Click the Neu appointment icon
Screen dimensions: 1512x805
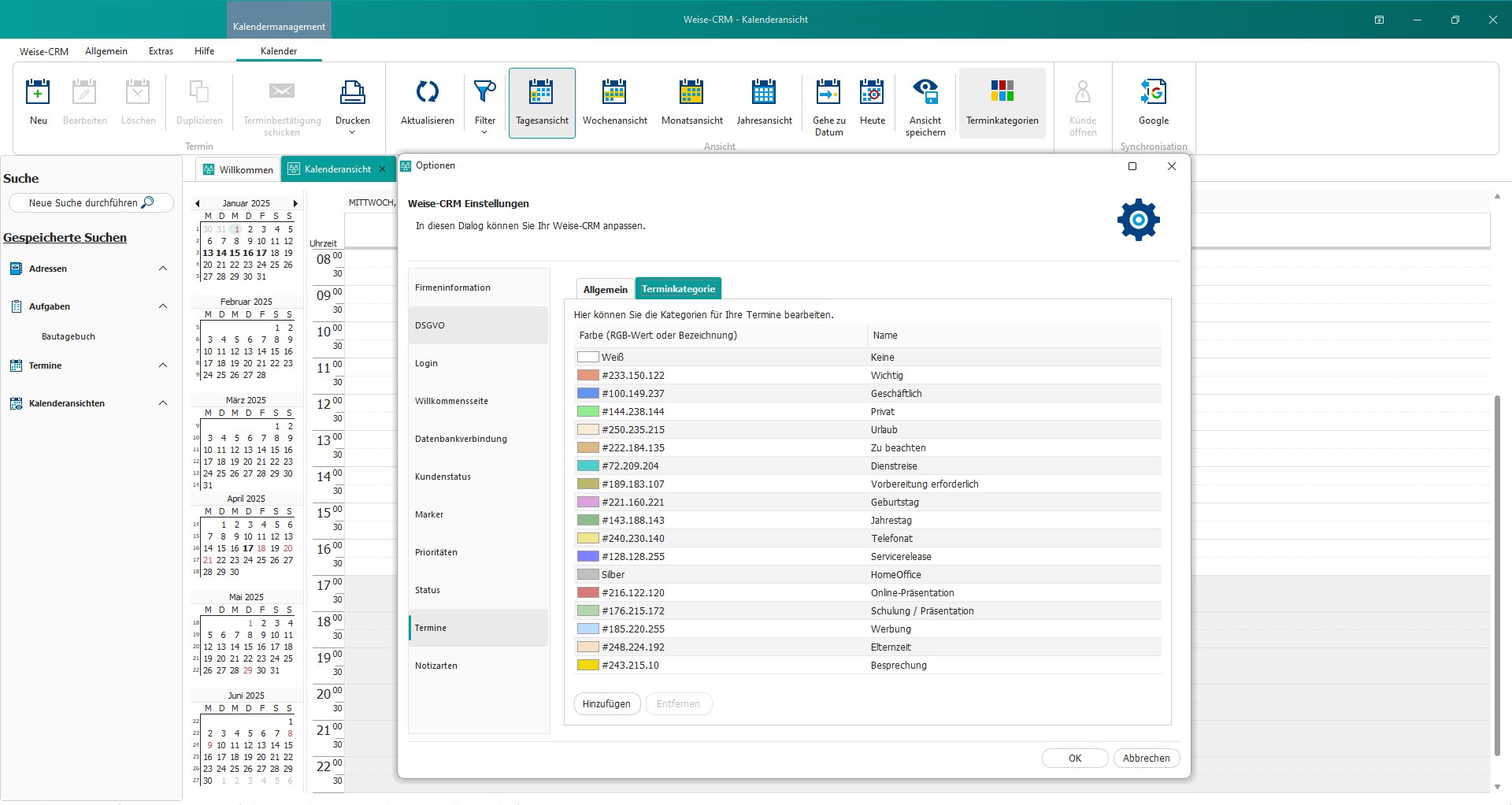tap(38, 92)
